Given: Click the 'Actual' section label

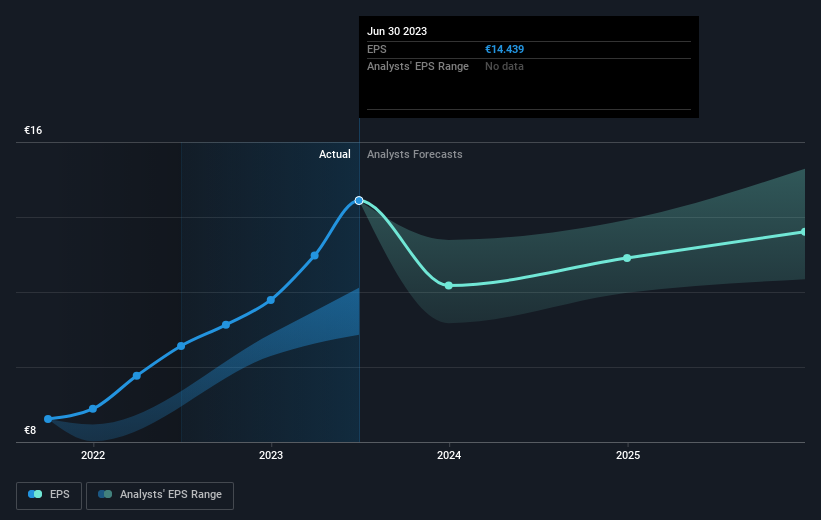Looking at the screenshot, I should click(335, 154).
